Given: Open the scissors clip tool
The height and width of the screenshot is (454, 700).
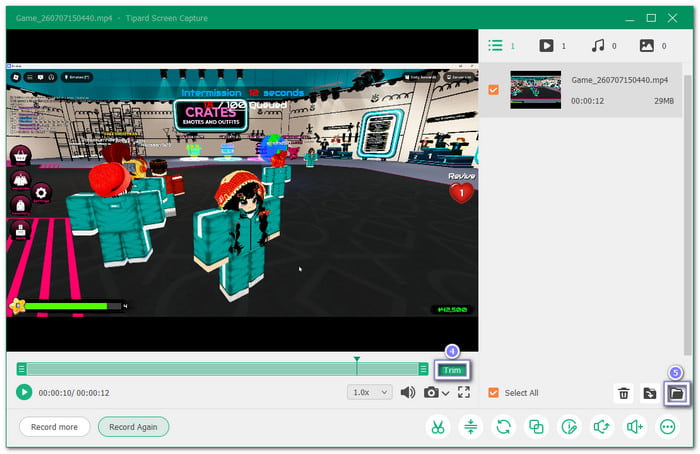Looking at the screenshot, I should point(438,427).
